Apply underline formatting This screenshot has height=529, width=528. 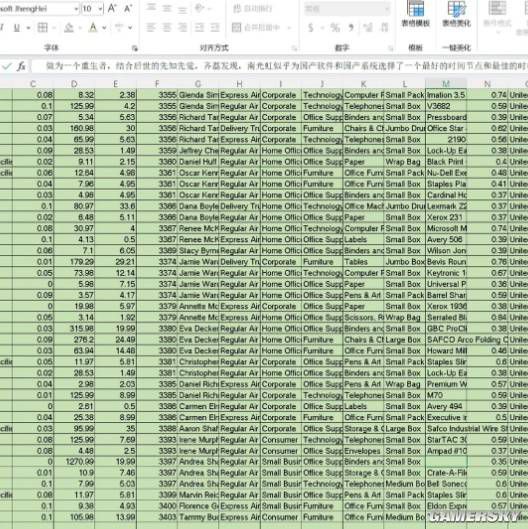pos(17,28)
